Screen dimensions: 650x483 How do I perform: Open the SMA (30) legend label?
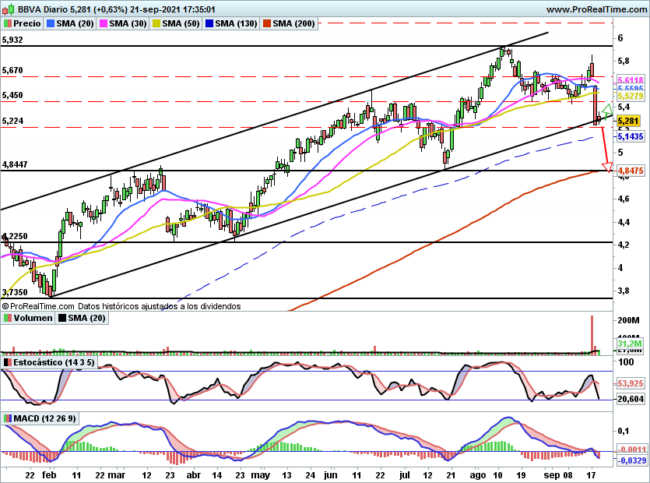[x=128, y=24]
